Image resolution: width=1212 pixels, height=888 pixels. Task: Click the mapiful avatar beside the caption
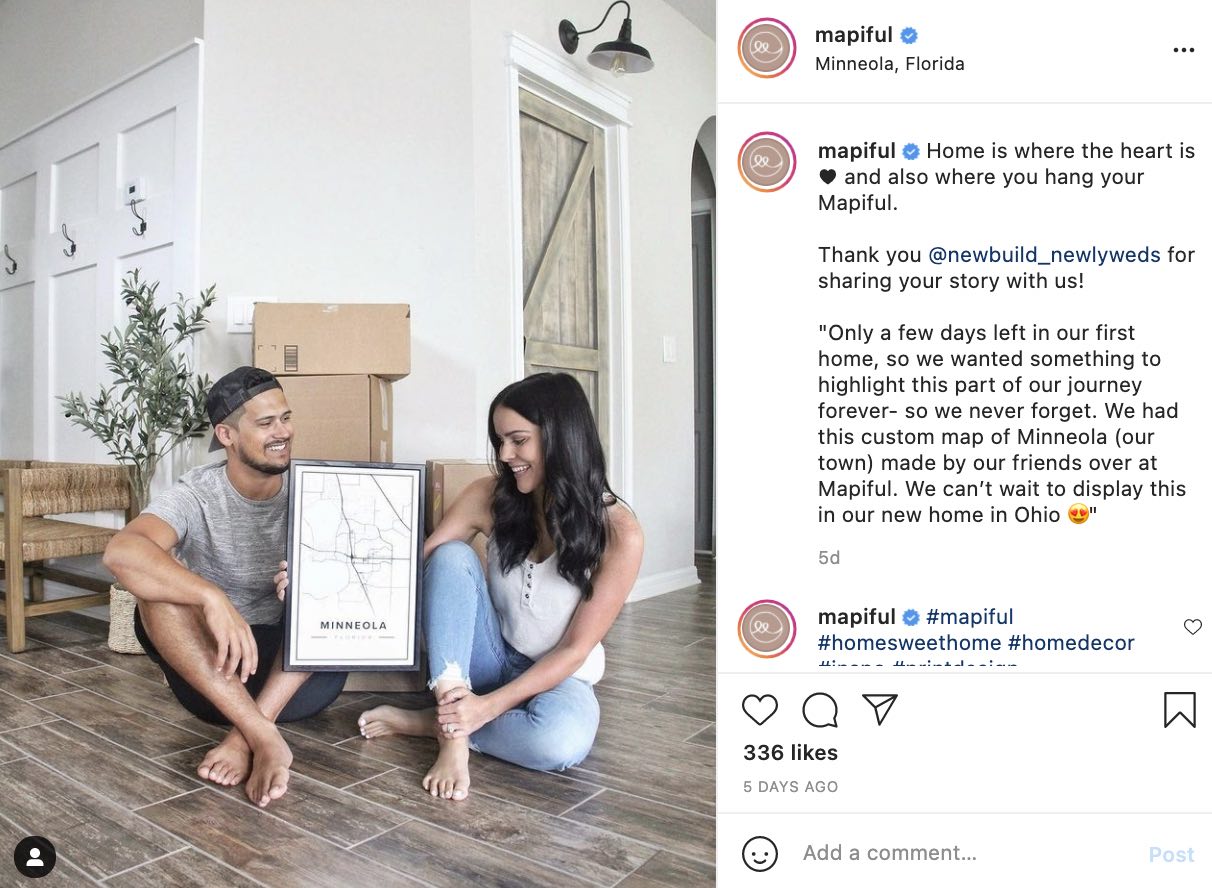coord(767,162)
